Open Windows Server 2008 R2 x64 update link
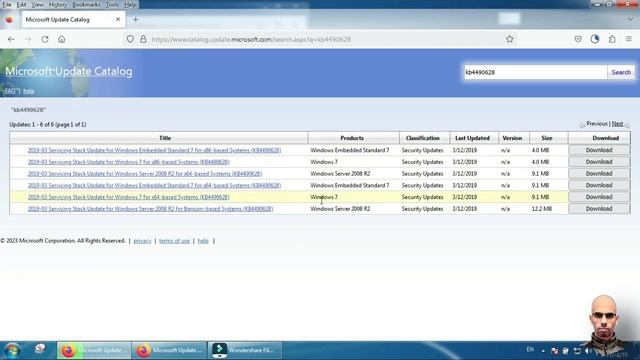This screenshot has width=640, height=360. [x=144, y=173]
